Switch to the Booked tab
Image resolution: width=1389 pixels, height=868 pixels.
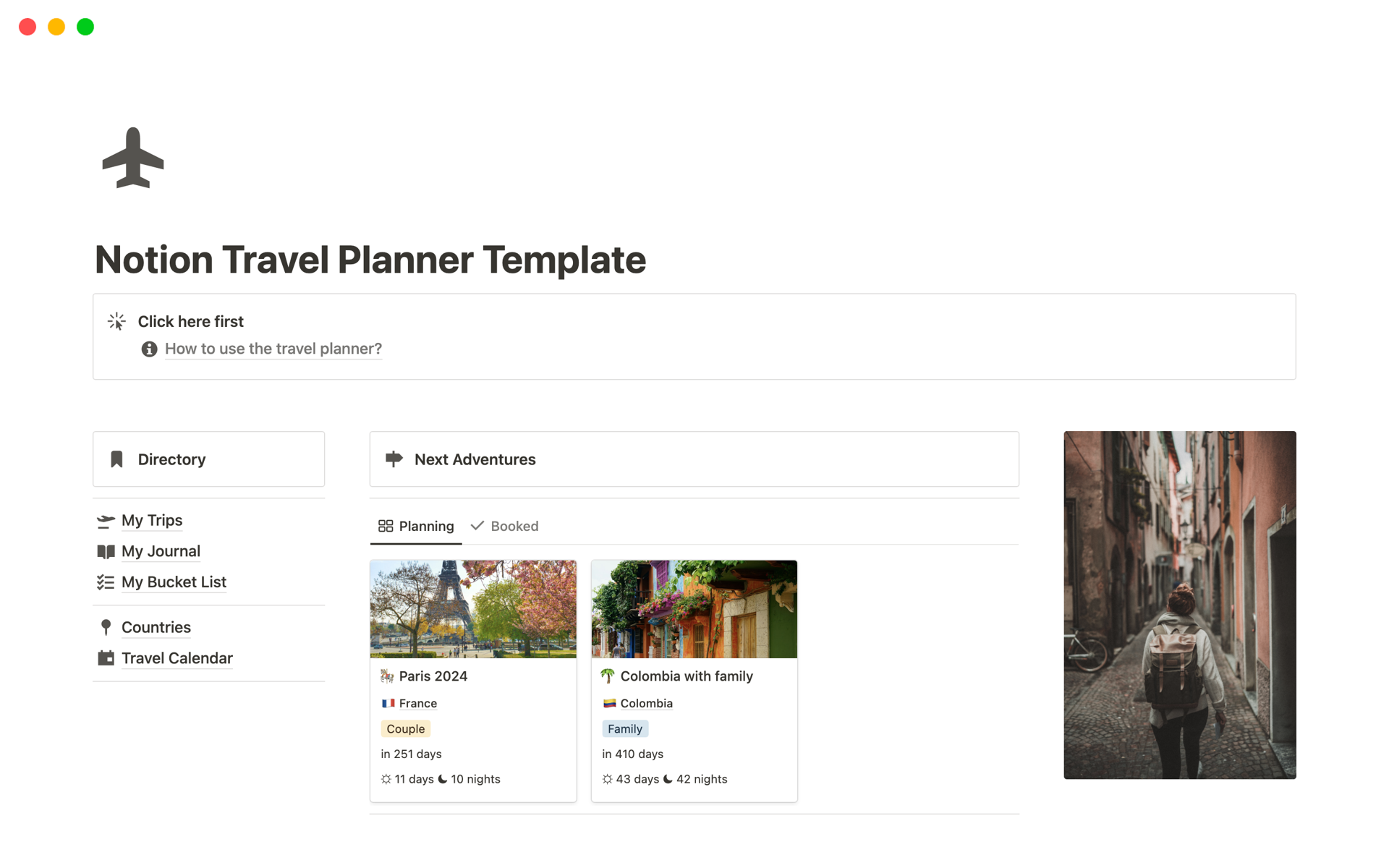click(505, 526)
